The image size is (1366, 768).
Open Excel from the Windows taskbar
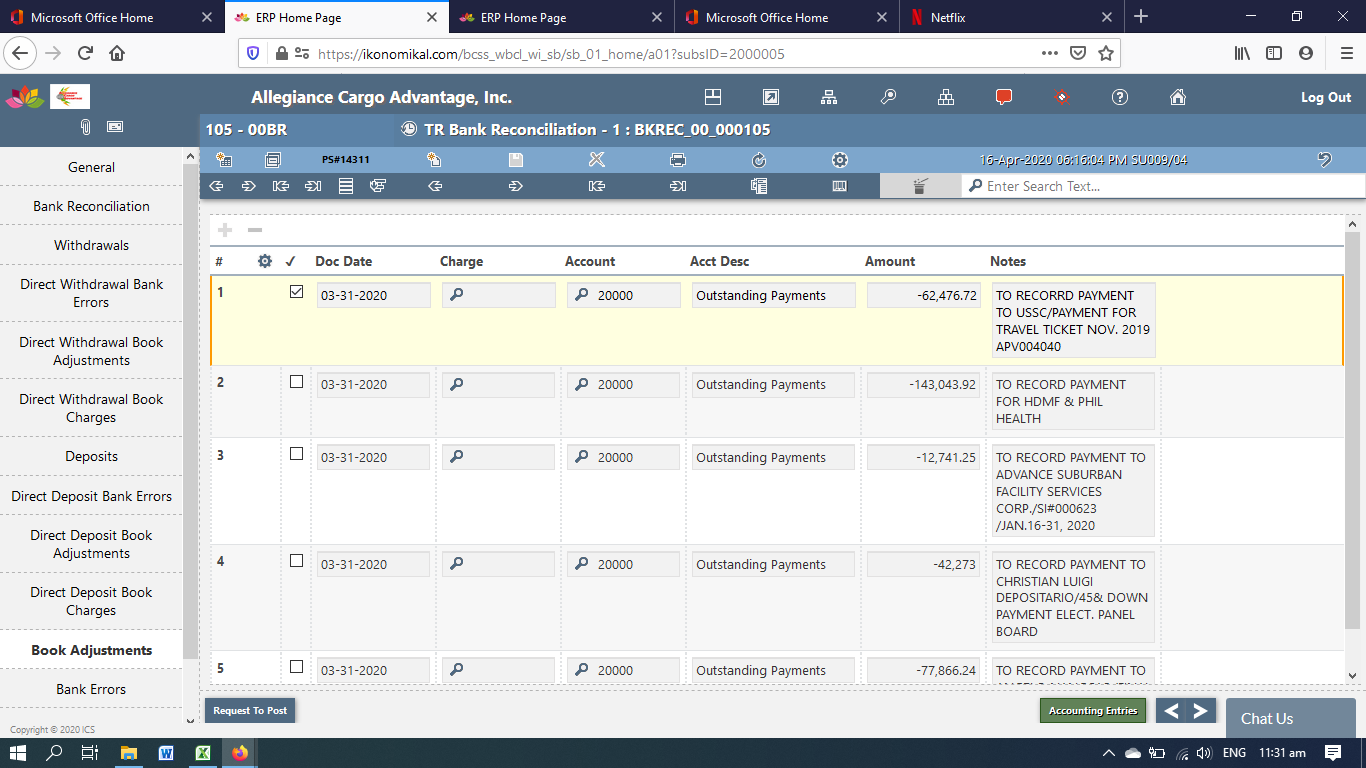tap(202, 753)
